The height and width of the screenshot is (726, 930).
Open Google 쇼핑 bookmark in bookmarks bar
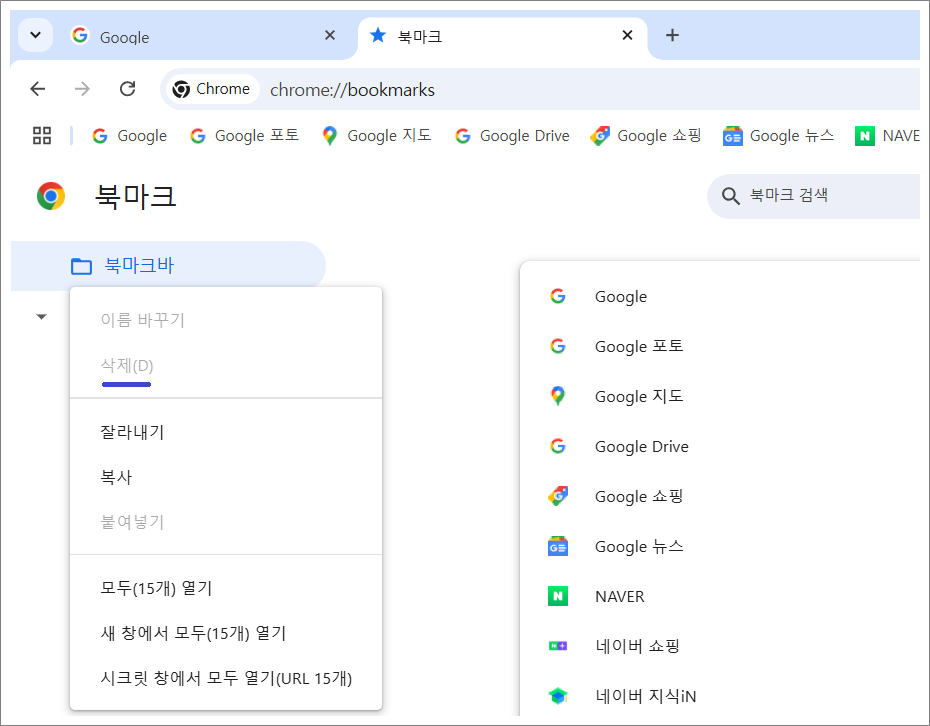[646, 136]
